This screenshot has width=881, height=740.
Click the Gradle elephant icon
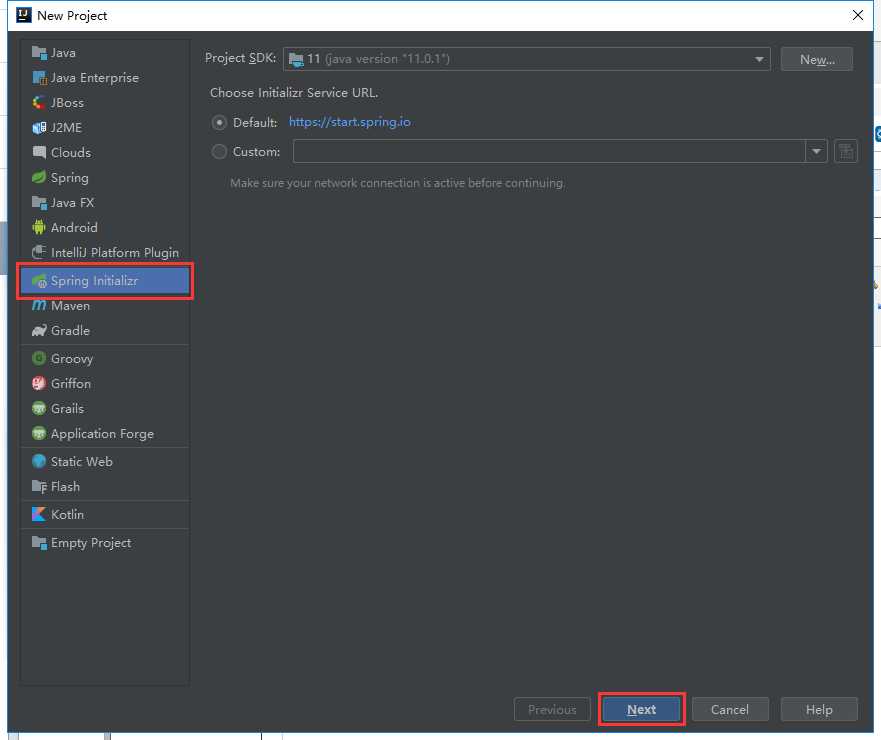(39, 330)
